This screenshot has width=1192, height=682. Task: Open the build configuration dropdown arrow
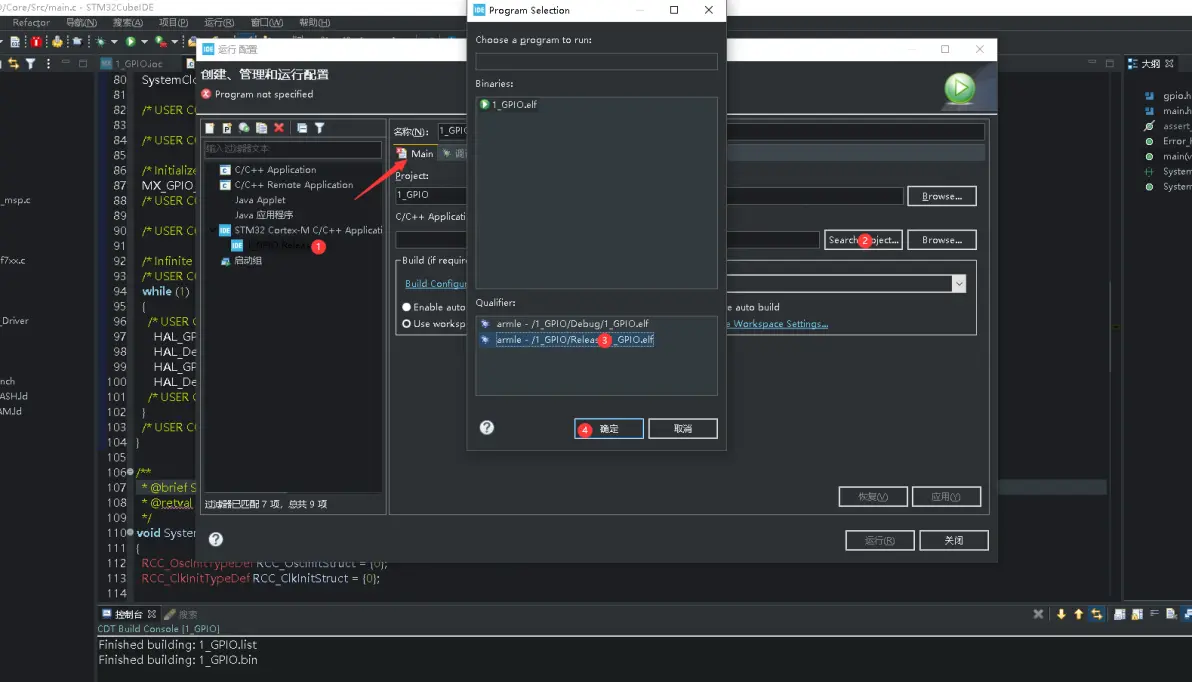coord(959,284)
